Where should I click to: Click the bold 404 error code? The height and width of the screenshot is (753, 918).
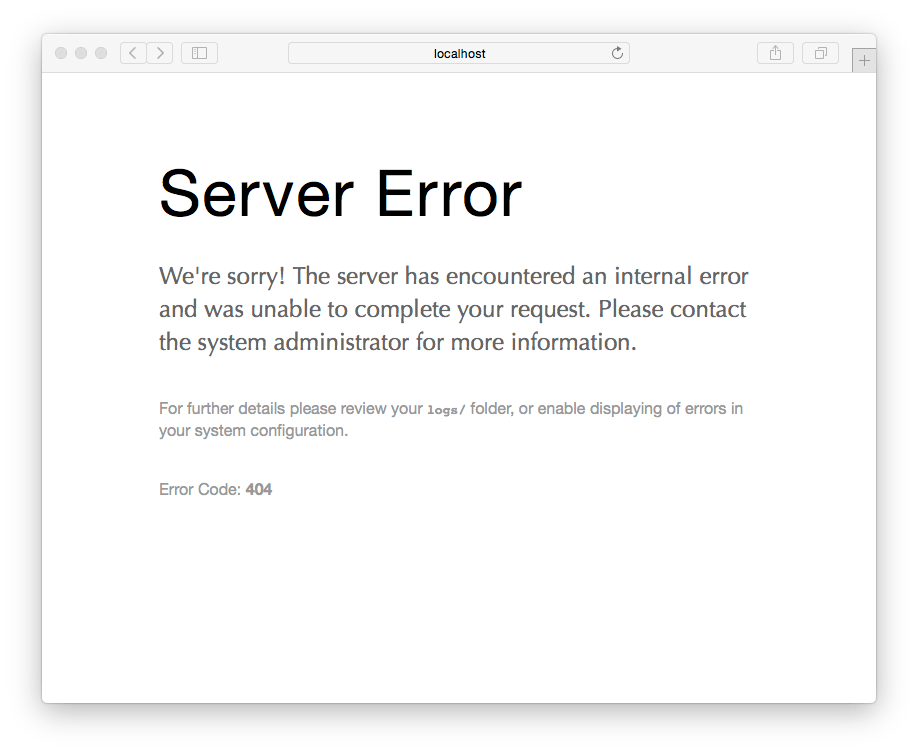point(261,489)
